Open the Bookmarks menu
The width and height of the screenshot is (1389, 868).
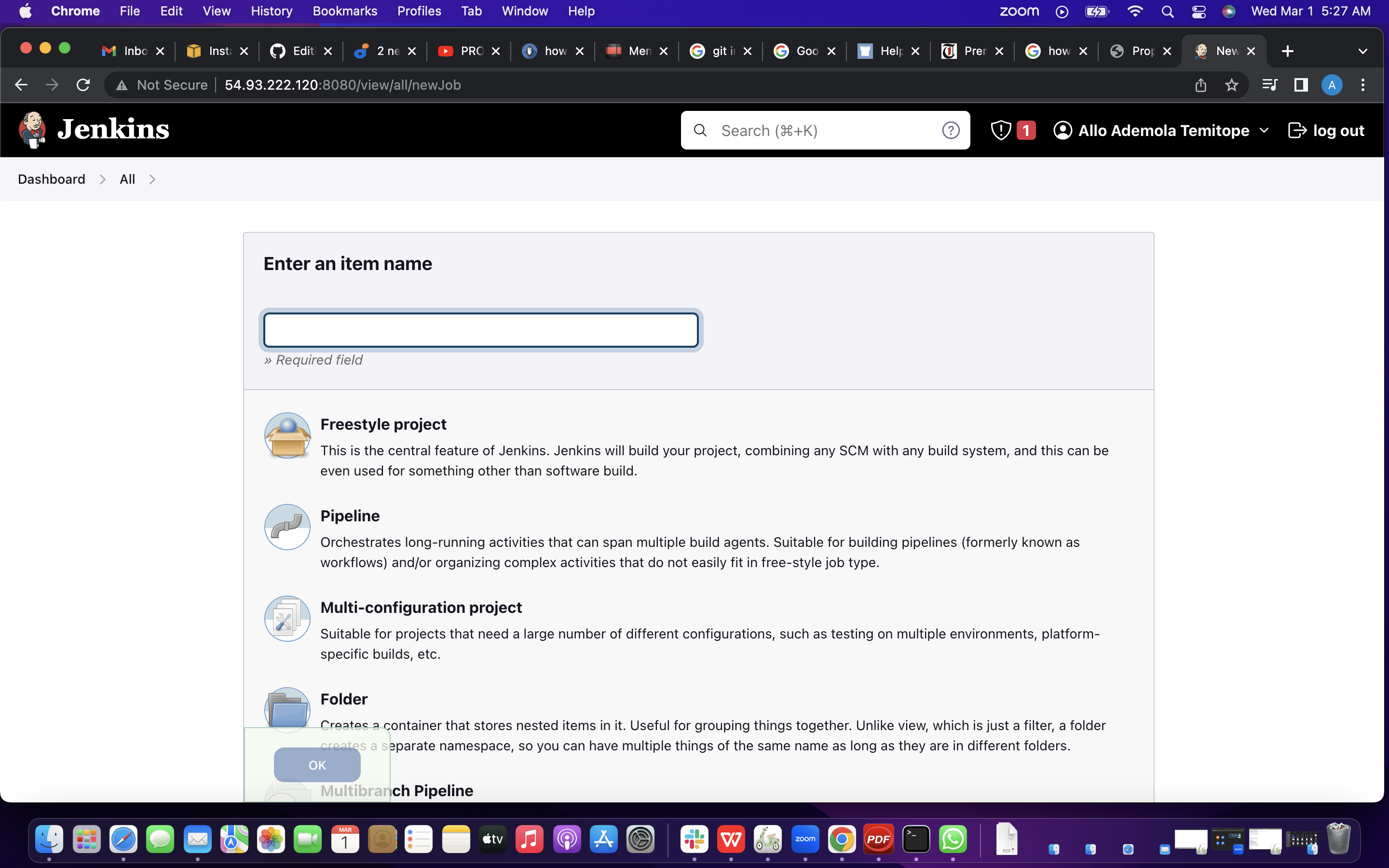(x=344, y=11)
